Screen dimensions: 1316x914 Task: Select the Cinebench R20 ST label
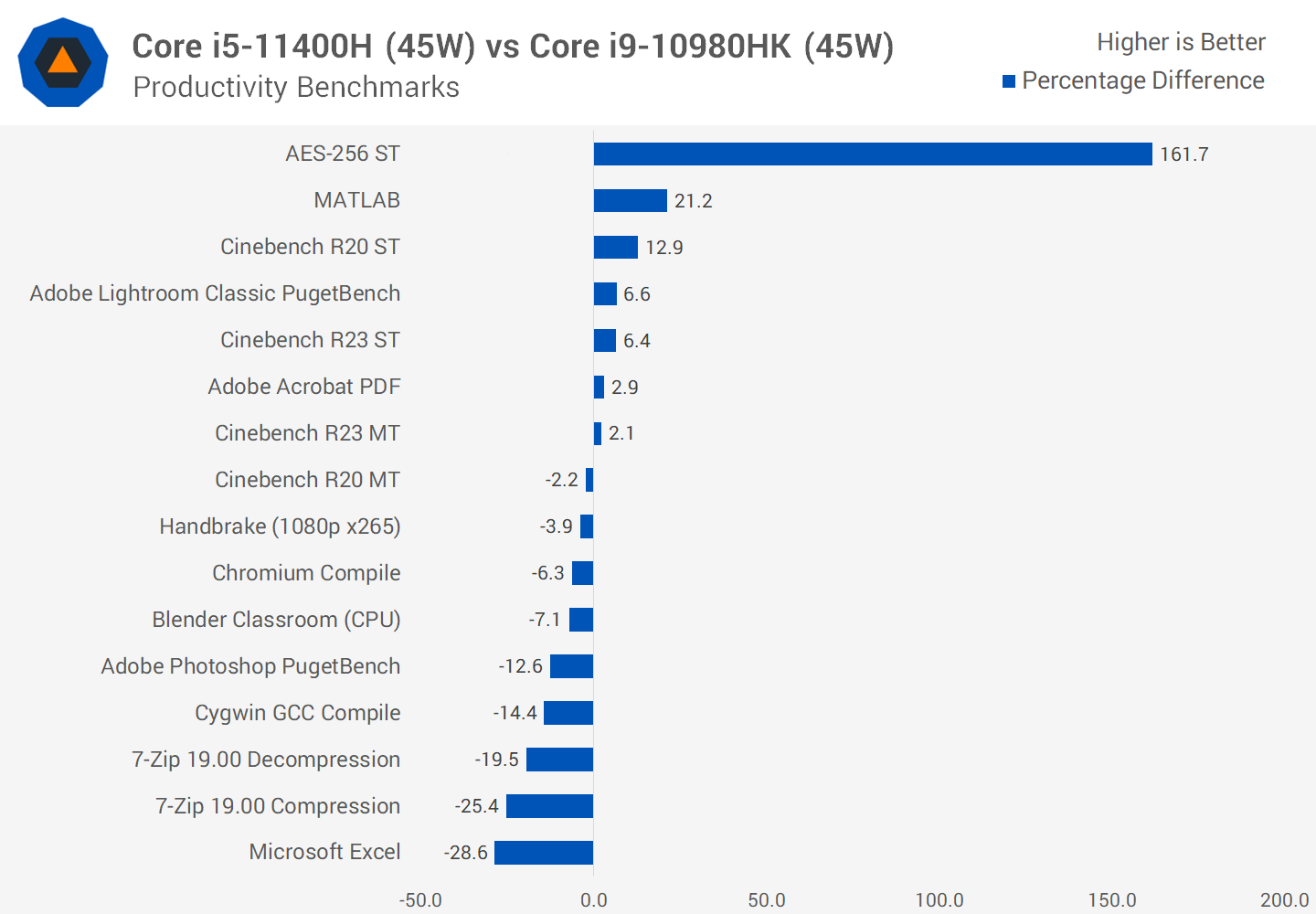click(x=310, y=247)
